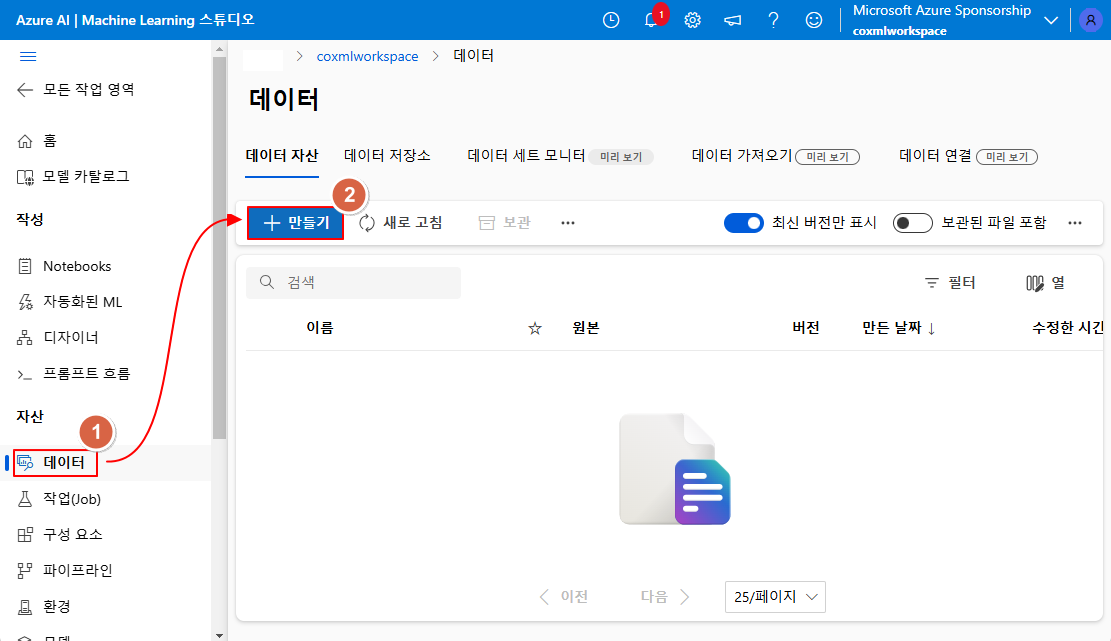1111x641 pixels.
Task: Sort by the 버전 column header
Action: coord(806,328)
